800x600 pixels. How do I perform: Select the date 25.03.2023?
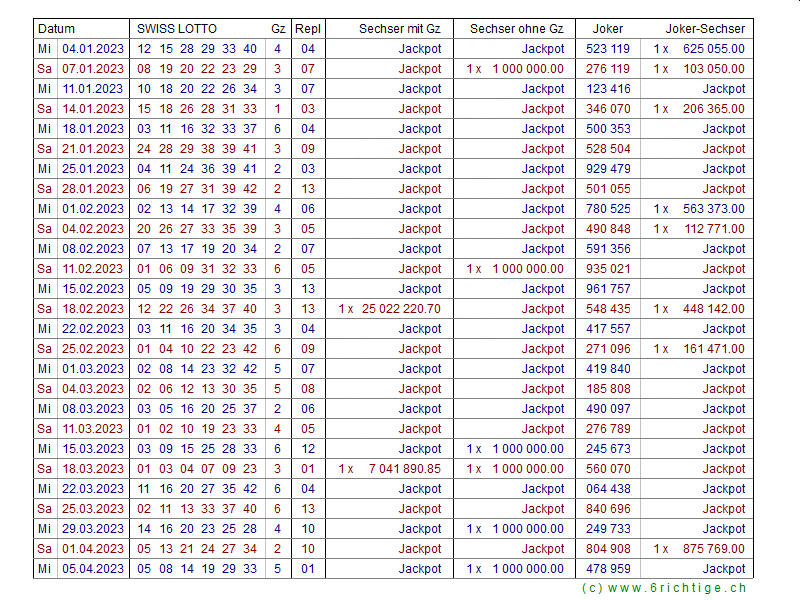tap(93, 509)
